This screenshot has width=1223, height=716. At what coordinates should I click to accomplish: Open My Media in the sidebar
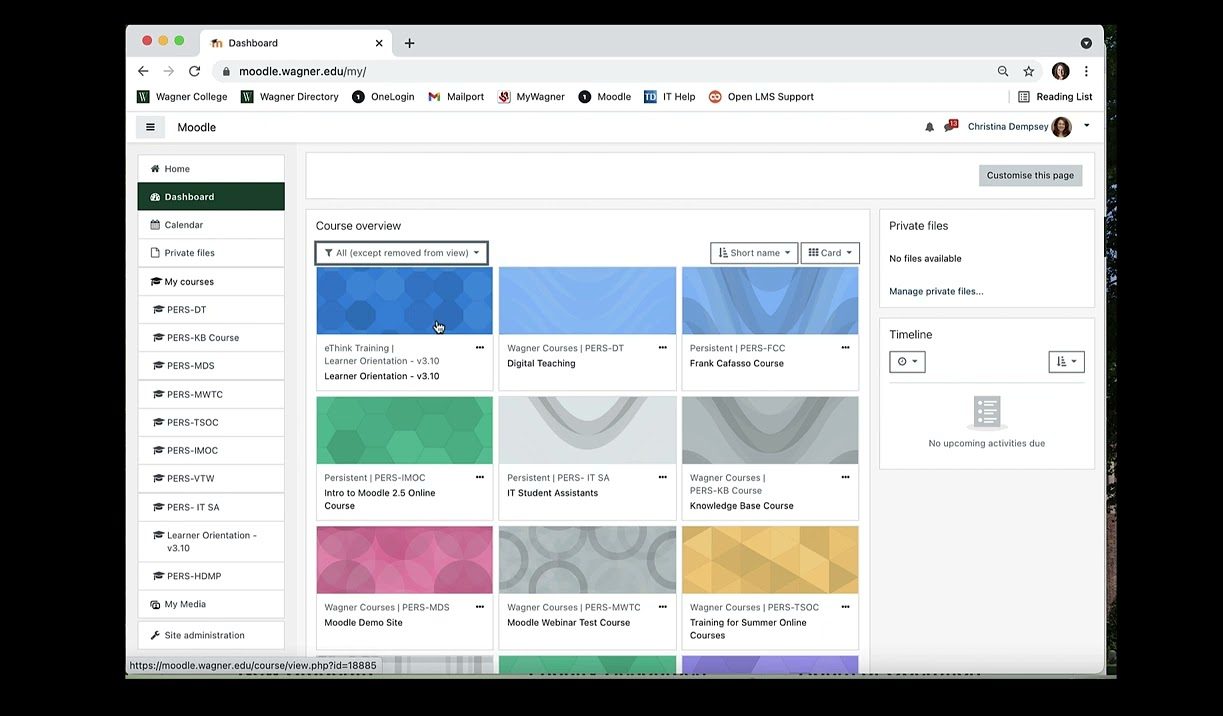211,604
